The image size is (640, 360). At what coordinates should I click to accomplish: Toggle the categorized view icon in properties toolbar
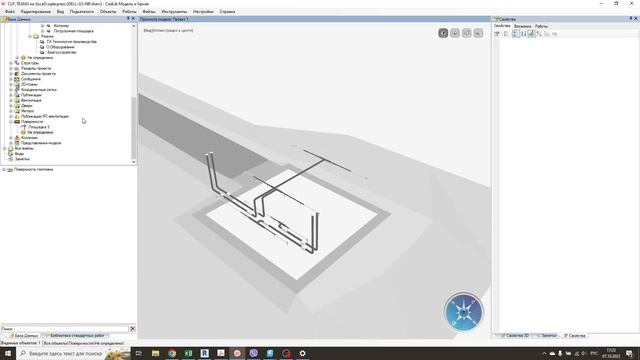point(516,34)
